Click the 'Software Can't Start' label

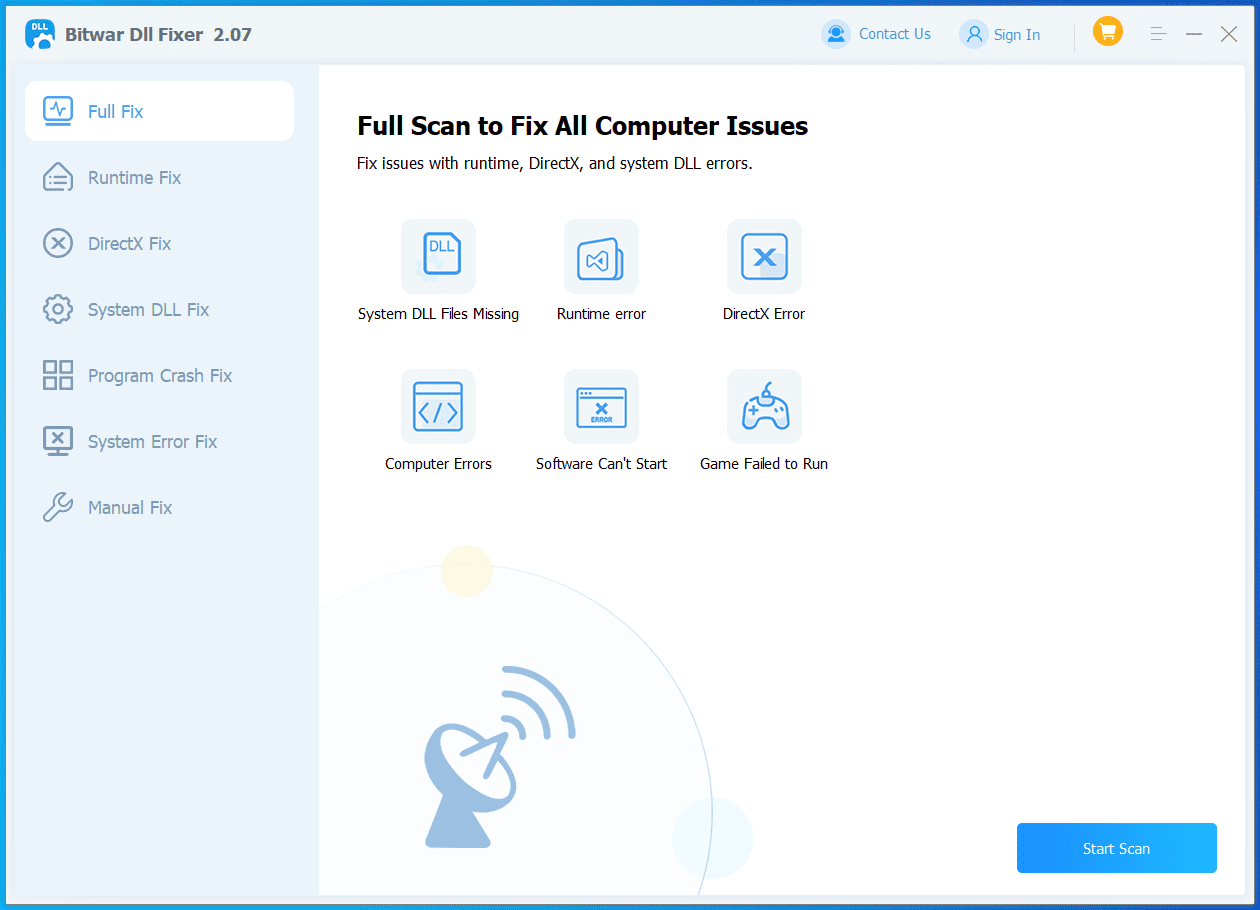(601, 464)
